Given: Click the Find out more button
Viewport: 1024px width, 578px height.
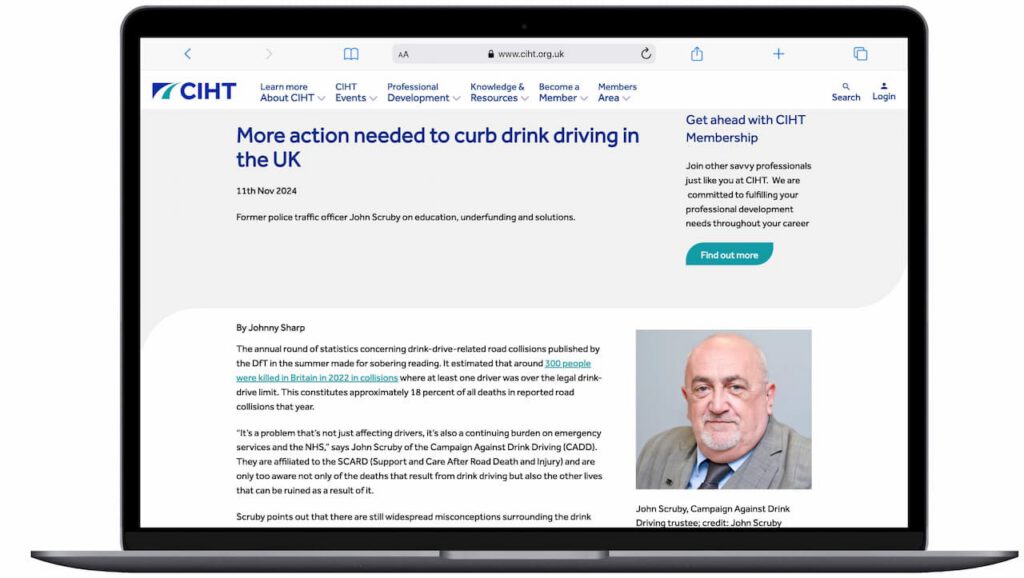Looking at the screenshot, I should click(729, 255).
